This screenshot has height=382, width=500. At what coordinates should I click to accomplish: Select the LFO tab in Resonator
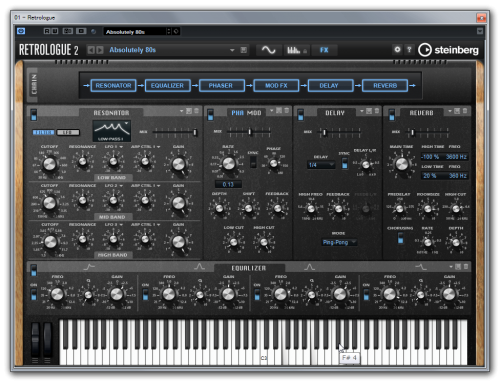coord(68,132)
